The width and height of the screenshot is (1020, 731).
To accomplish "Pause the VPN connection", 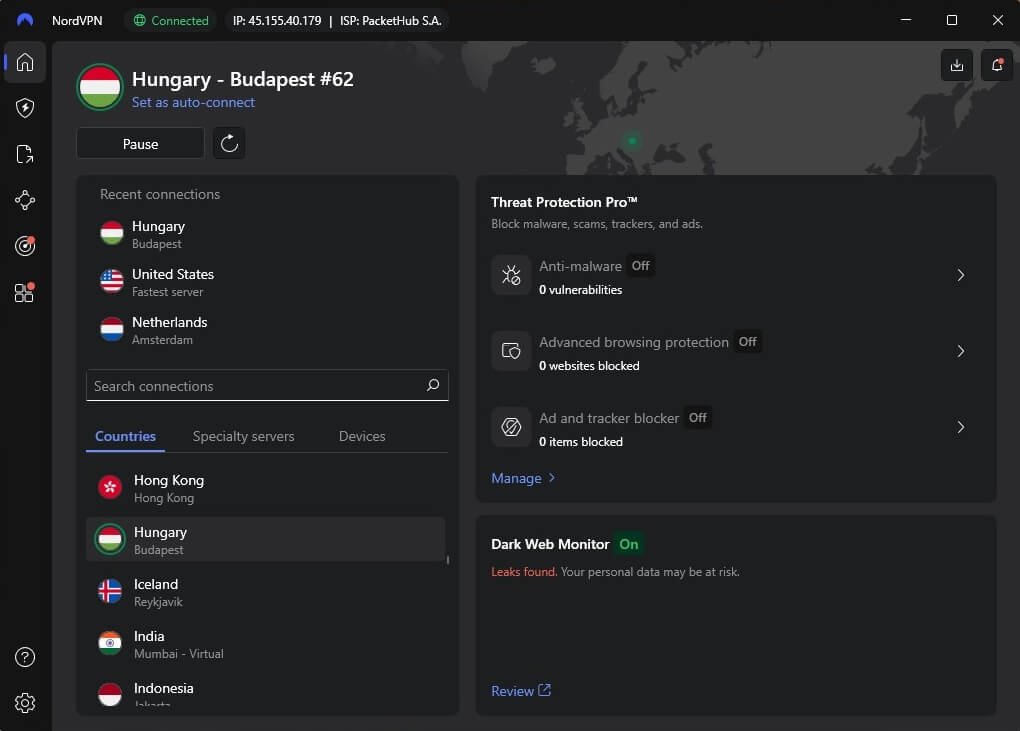I will (140, 143).
